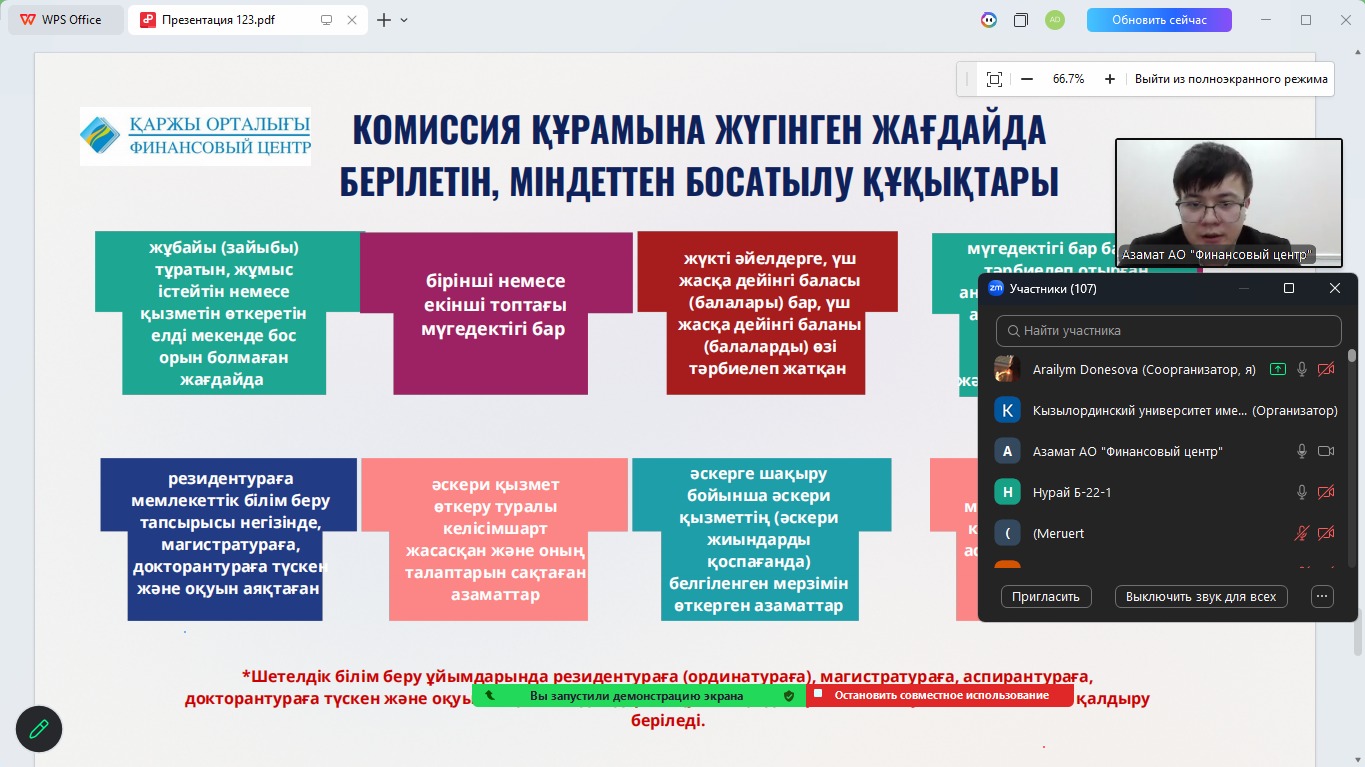Toggle microphone for Нурай Б-22-1
This screenshot has width=1365, height=767.
[x=1302, y=492]
